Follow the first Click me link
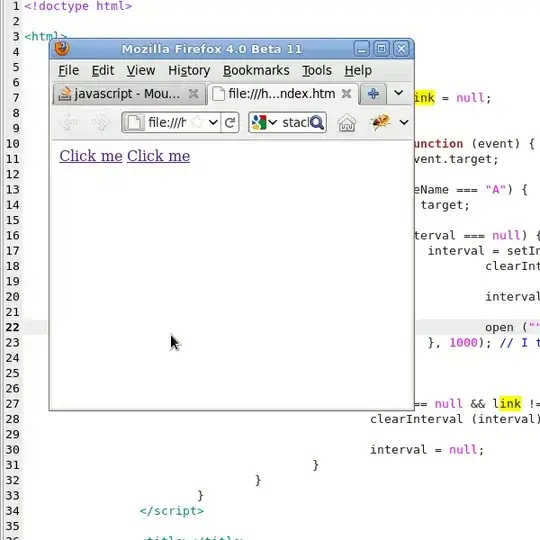The height and width of the screenshot is (540, 540). (x=91, y=156)
